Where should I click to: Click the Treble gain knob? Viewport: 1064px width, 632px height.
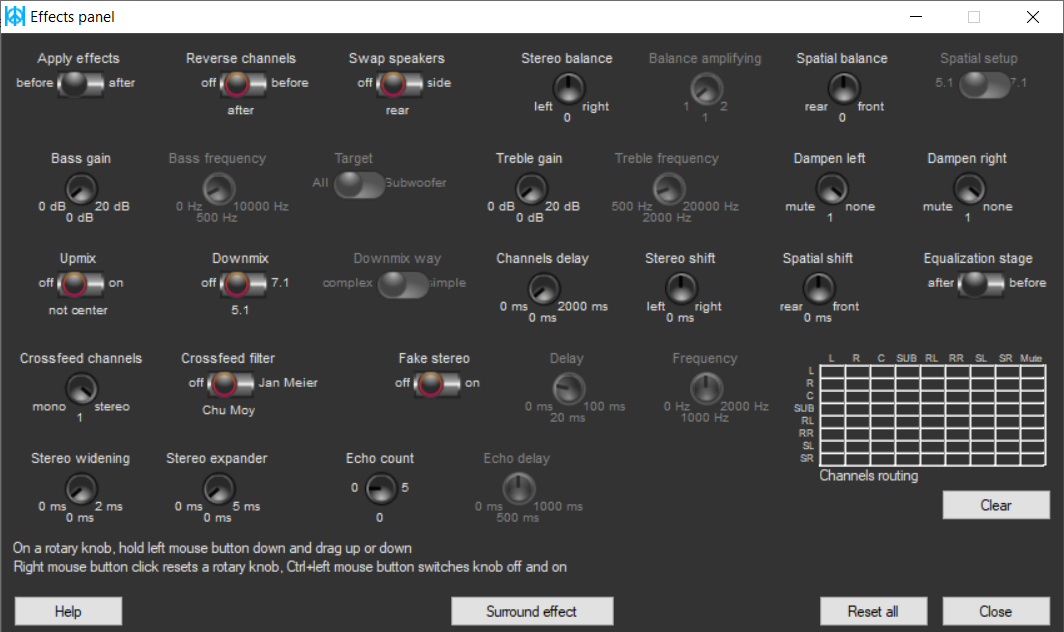pos(531,188)
